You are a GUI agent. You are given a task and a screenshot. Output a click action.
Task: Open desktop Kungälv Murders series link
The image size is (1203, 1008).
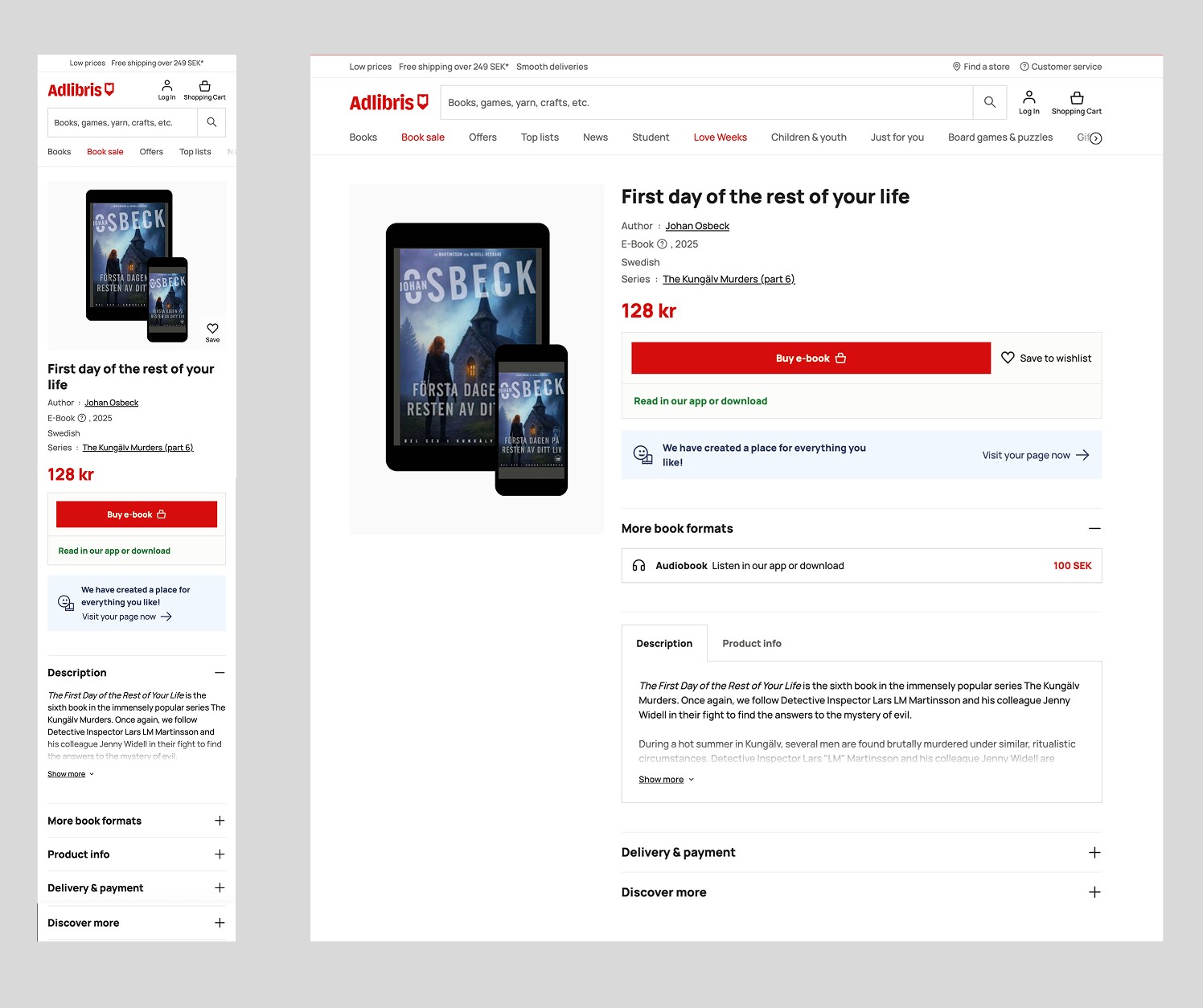coord(729,279)
